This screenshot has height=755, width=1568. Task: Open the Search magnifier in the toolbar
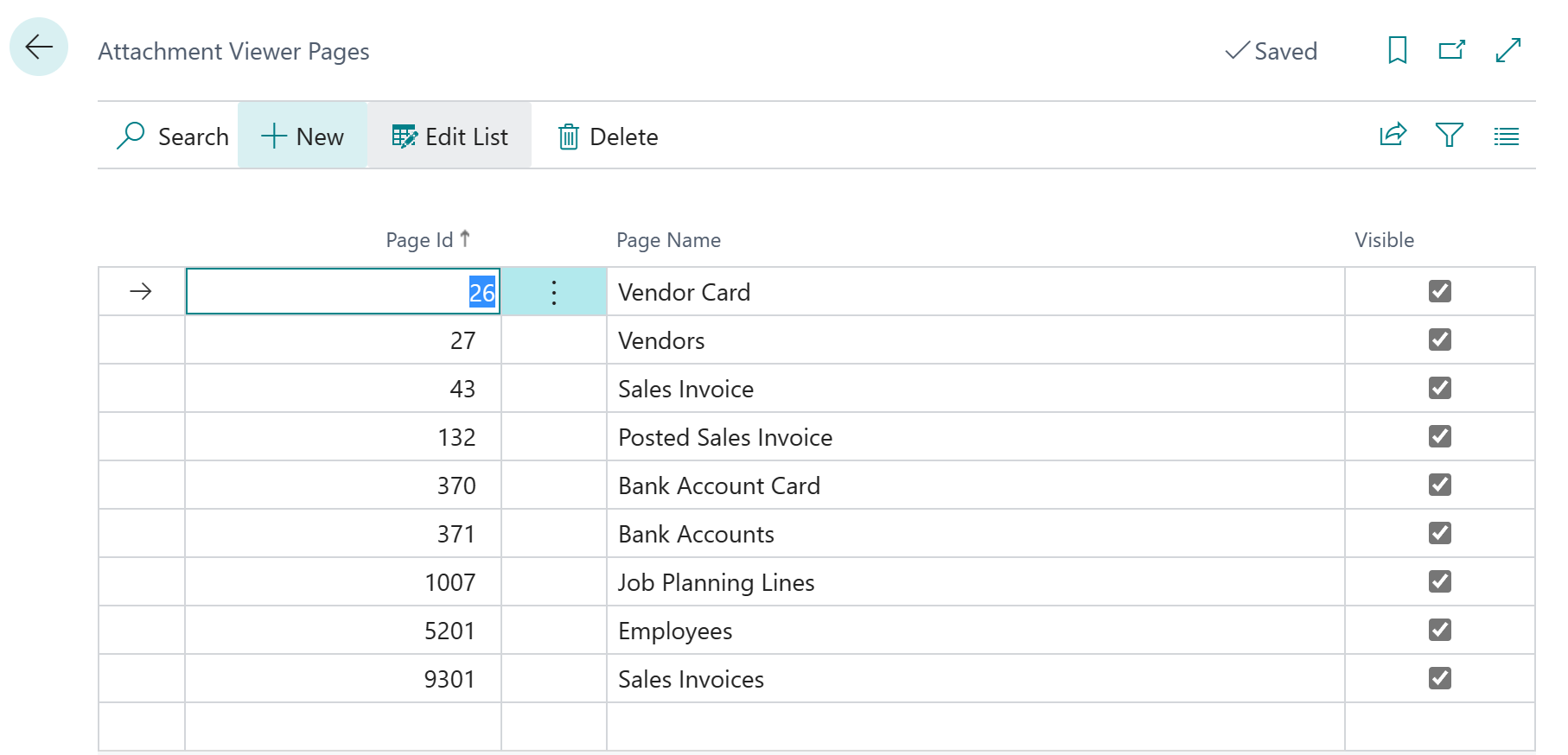(172, 136)
